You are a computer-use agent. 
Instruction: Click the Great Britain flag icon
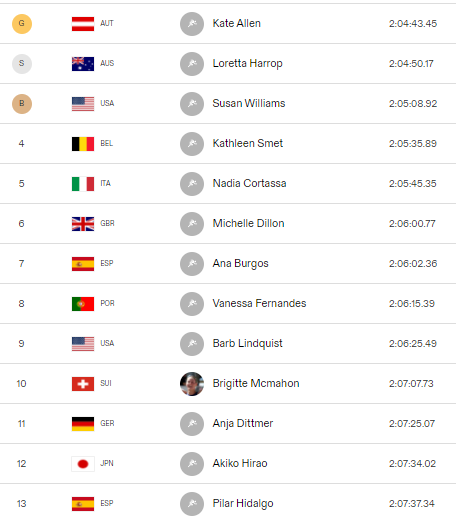click(x=83, y=224)
